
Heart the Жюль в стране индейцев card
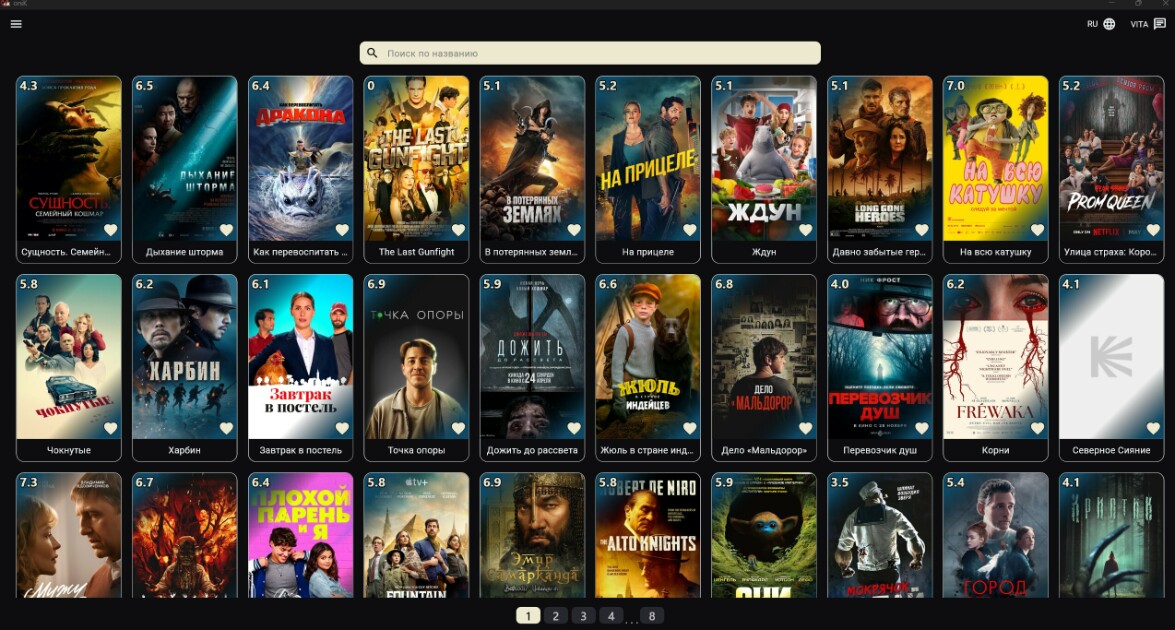pos(690,428)
